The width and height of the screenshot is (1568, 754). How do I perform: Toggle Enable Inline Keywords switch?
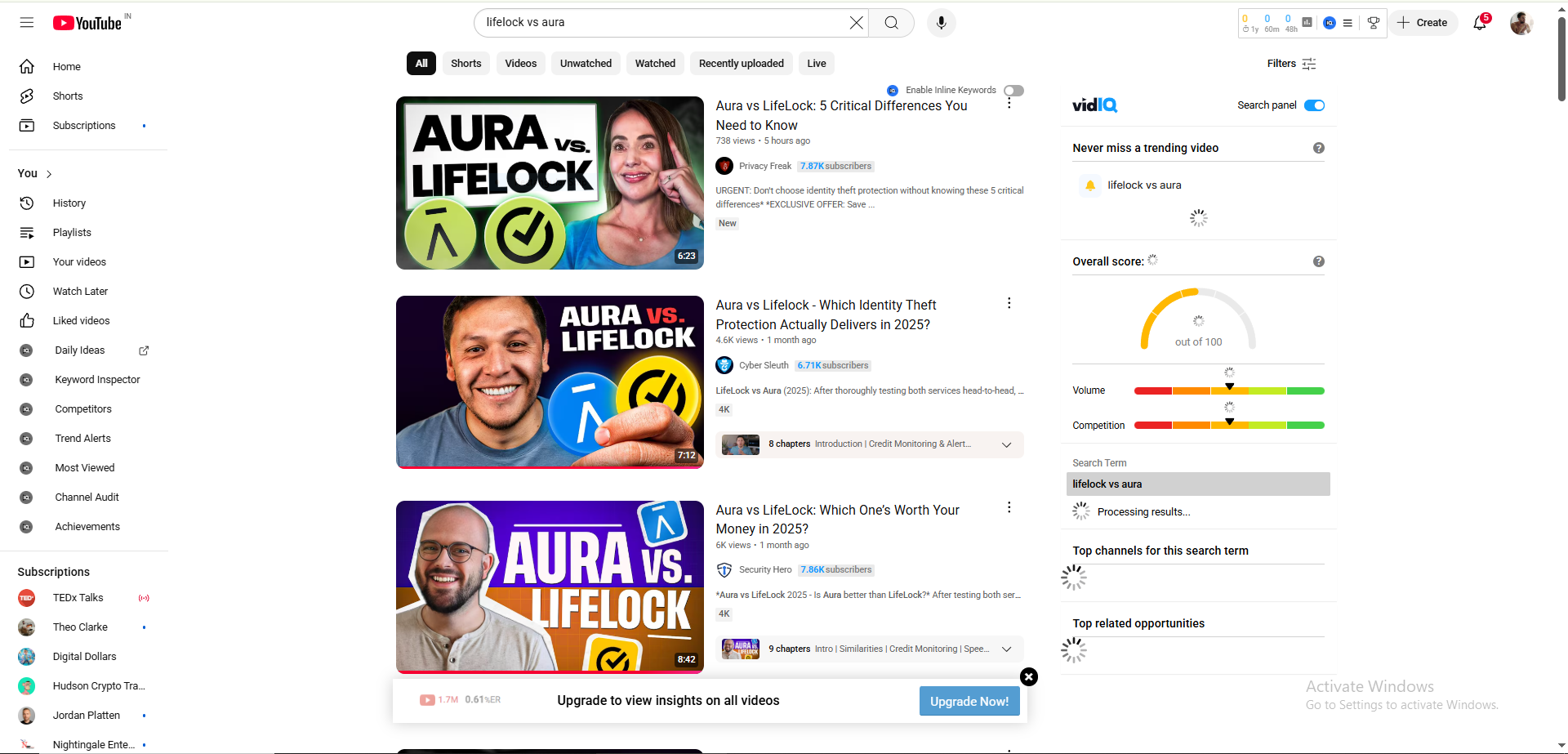[1013, 91]
